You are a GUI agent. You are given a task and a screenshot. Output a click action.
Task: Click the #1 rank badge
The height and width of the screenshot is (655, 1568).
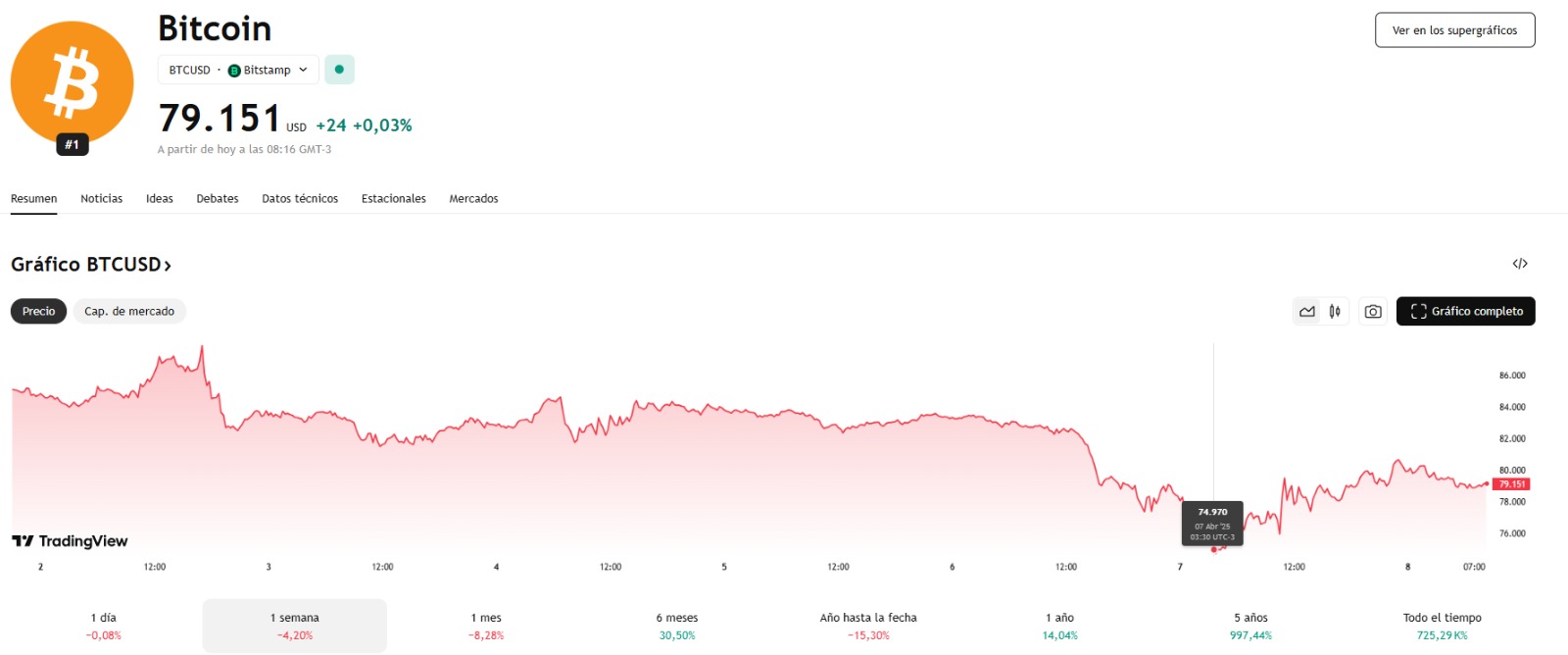72,145
